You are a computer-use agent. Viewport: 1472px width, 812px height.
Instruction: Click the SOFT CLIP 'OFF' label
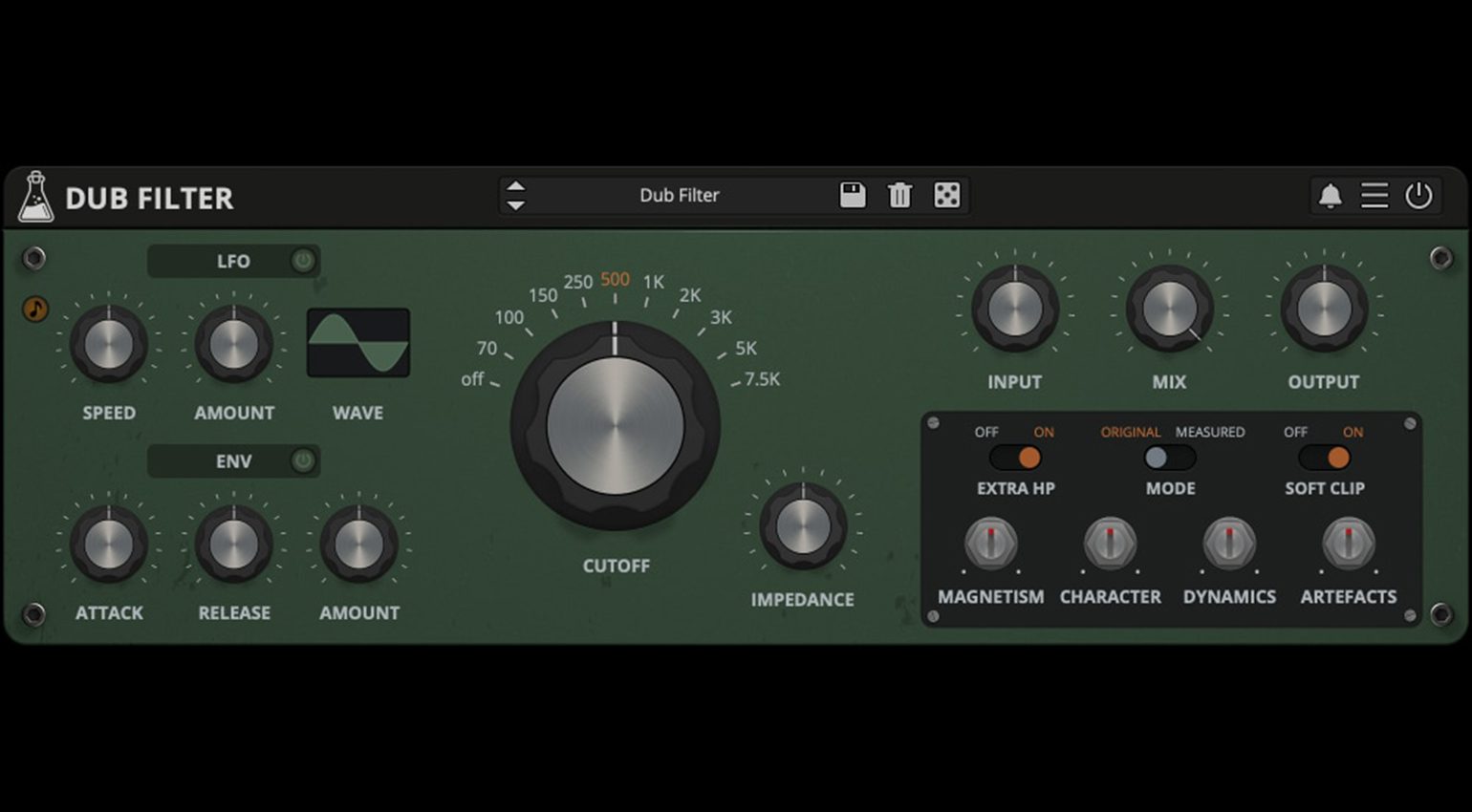1295,432
